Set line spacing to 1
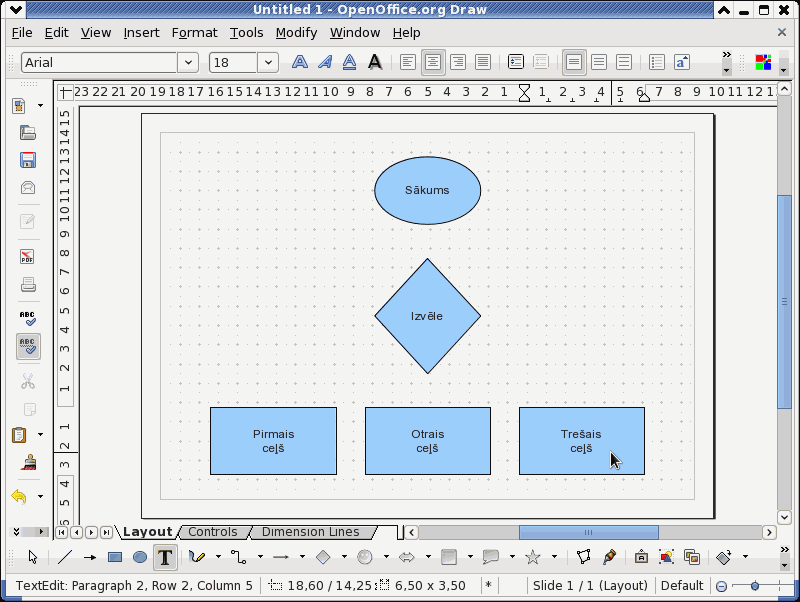The width and height of the screenshot is (800, 602). pos(573,62)
